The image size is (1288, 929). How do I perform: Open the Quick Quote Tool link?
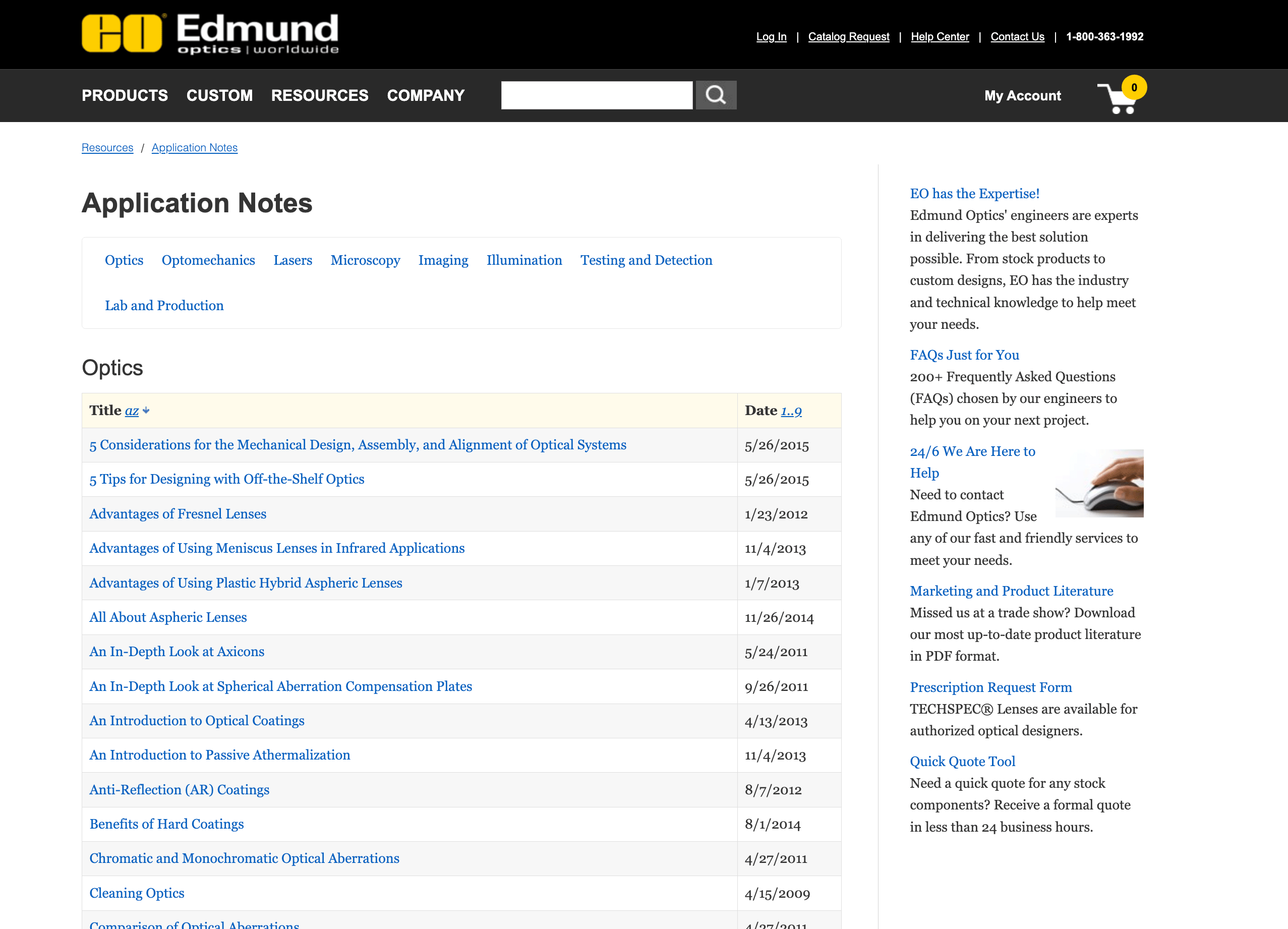click(x=962, y=762)
